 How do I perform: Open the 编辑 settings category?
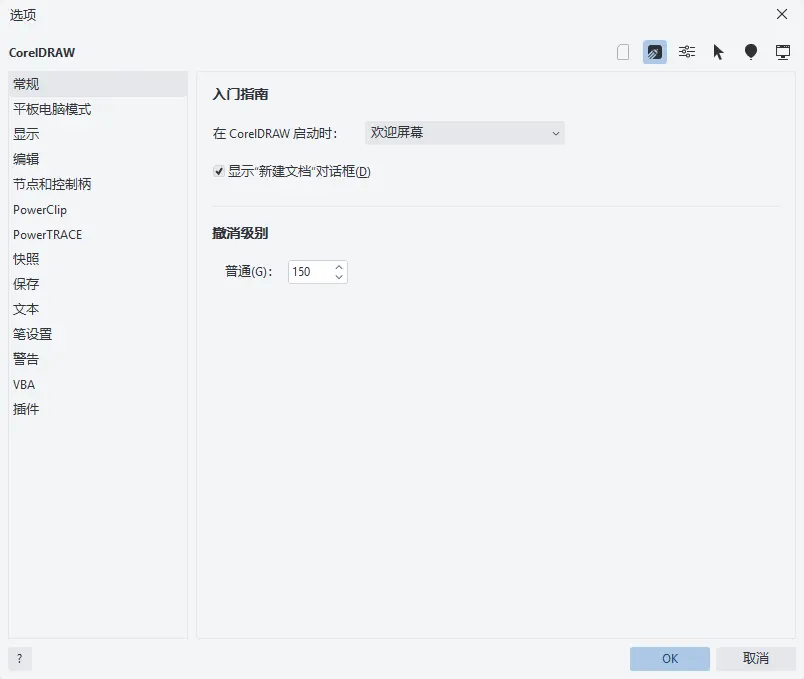[98, 159]
